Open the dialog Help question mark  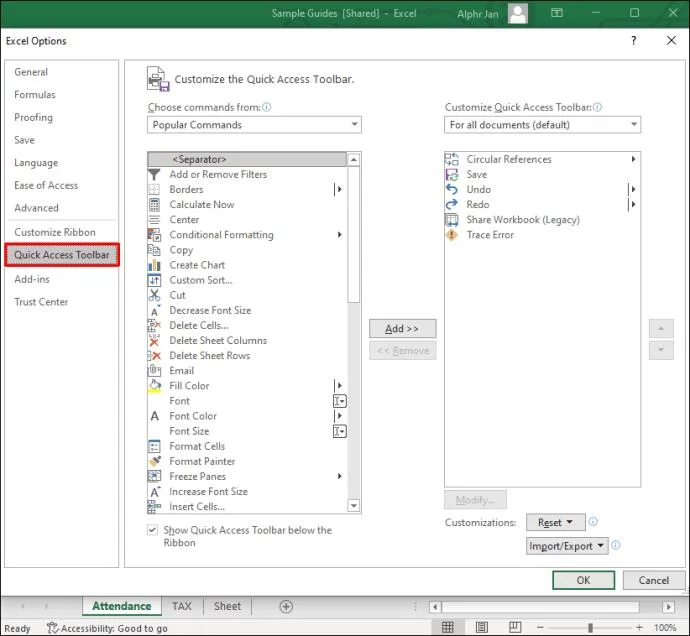pos(634,41)
